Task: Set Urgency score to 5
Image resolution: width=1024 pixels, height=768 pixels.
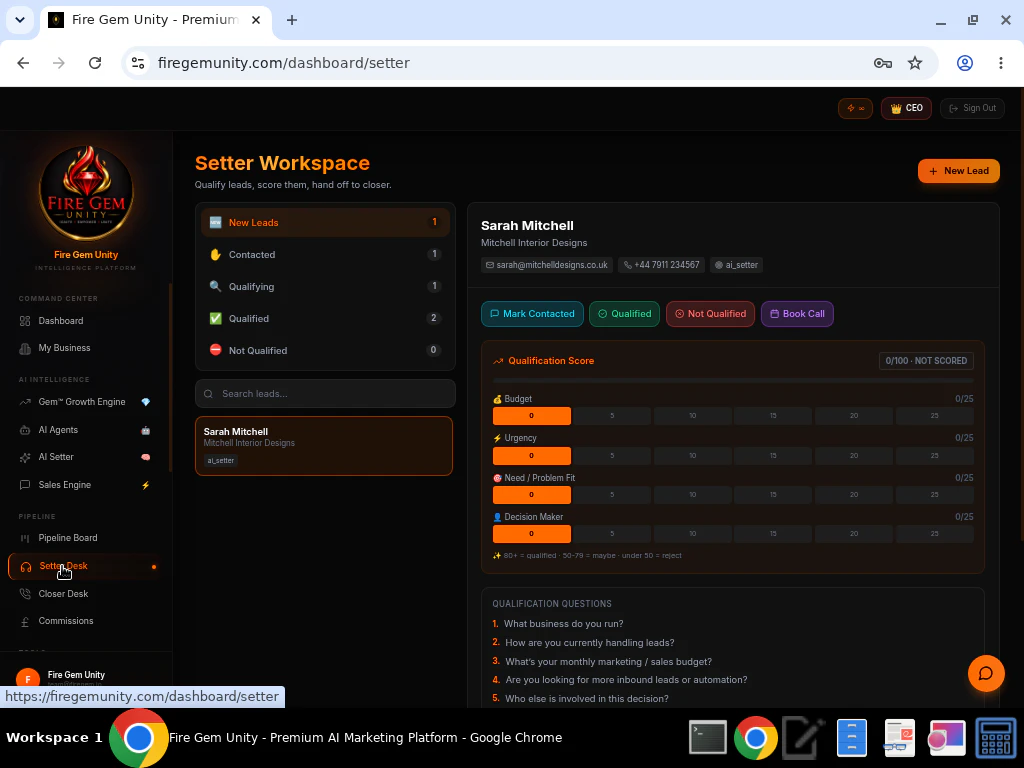Action: pyautogui.click(x=612, y=456)
